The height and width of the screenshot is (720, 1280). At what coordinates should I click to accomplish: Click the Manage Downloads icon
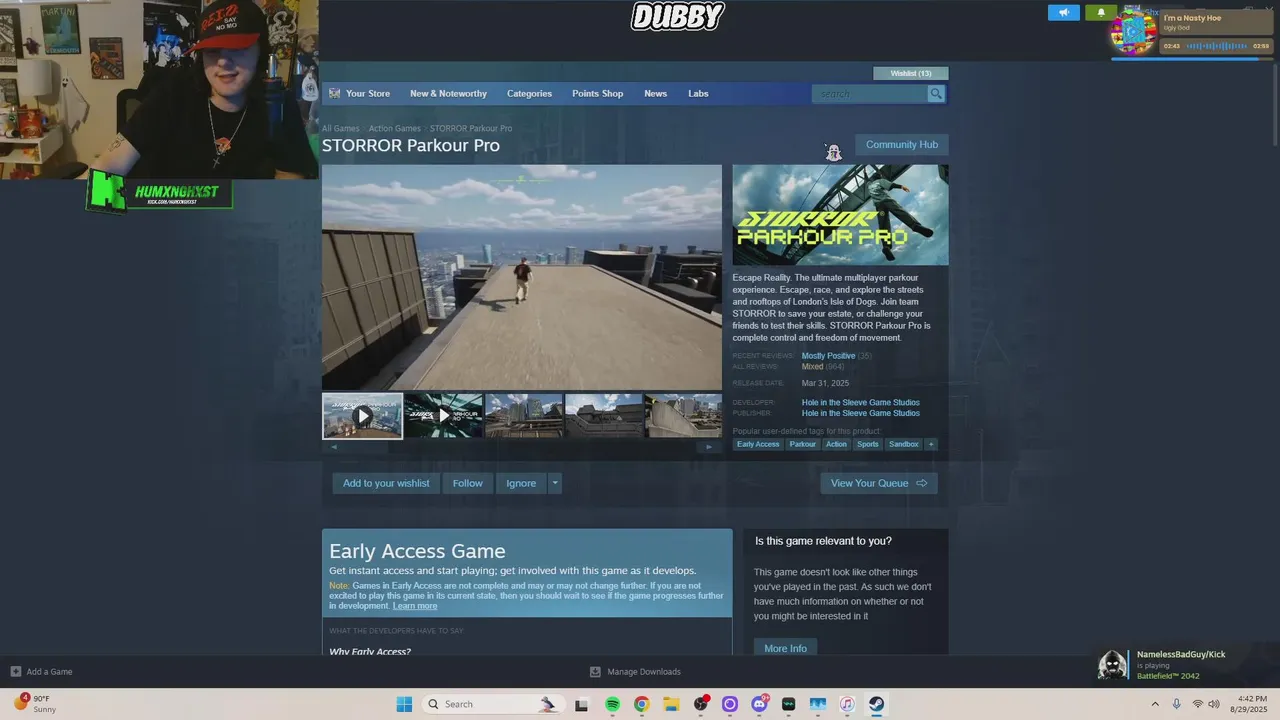tap(595, 671)
